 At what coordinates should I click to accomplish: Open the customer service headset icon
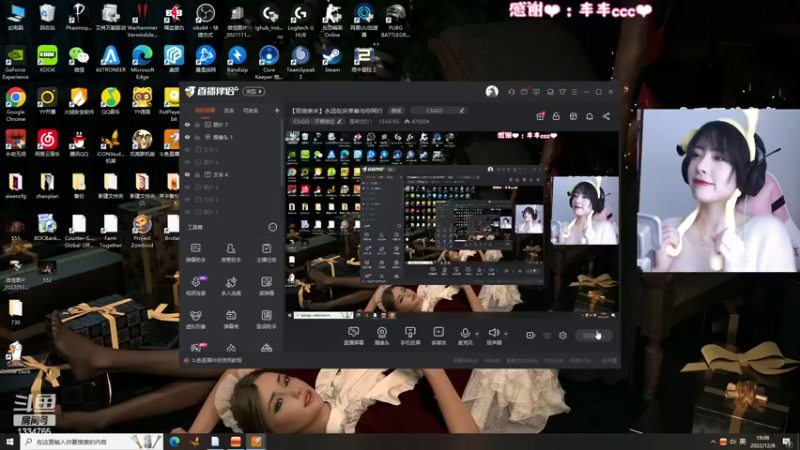(x=511, y=92)
